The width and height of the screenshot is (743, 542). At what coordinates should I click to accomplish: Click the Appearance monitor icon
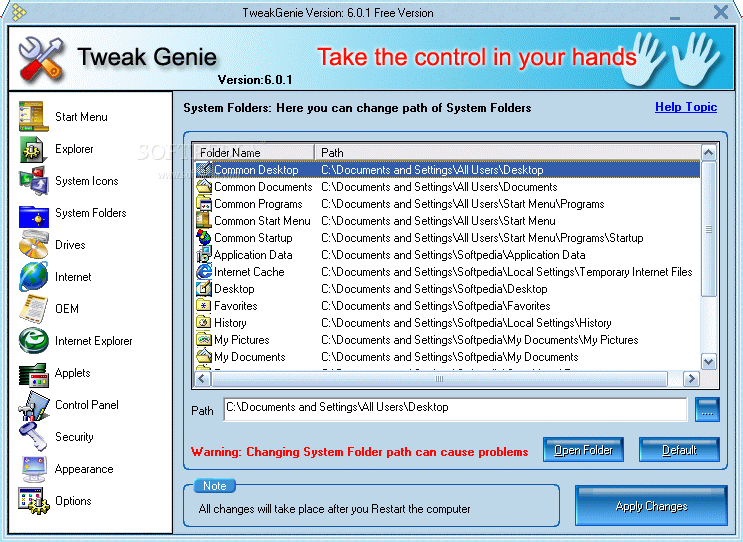coord(34,469)
